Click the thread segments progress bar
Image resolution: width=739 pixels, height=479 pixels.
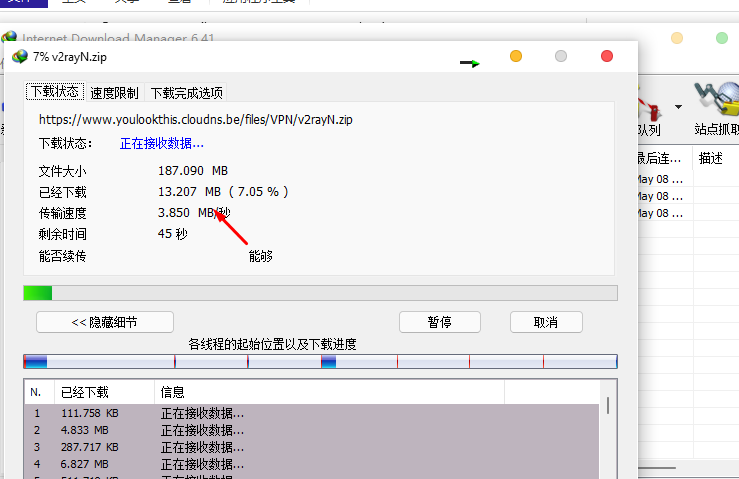(x=320, y=362)
